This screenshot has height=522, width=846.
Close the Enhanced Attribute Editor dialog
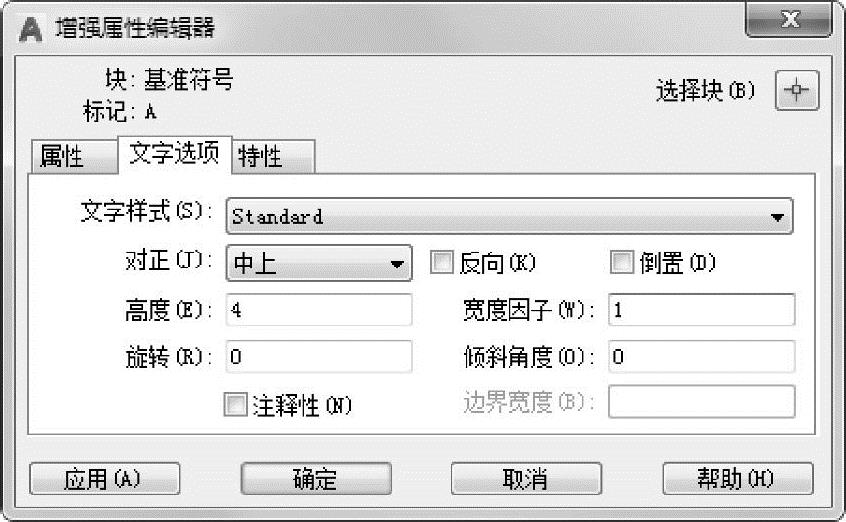[789, 19]
